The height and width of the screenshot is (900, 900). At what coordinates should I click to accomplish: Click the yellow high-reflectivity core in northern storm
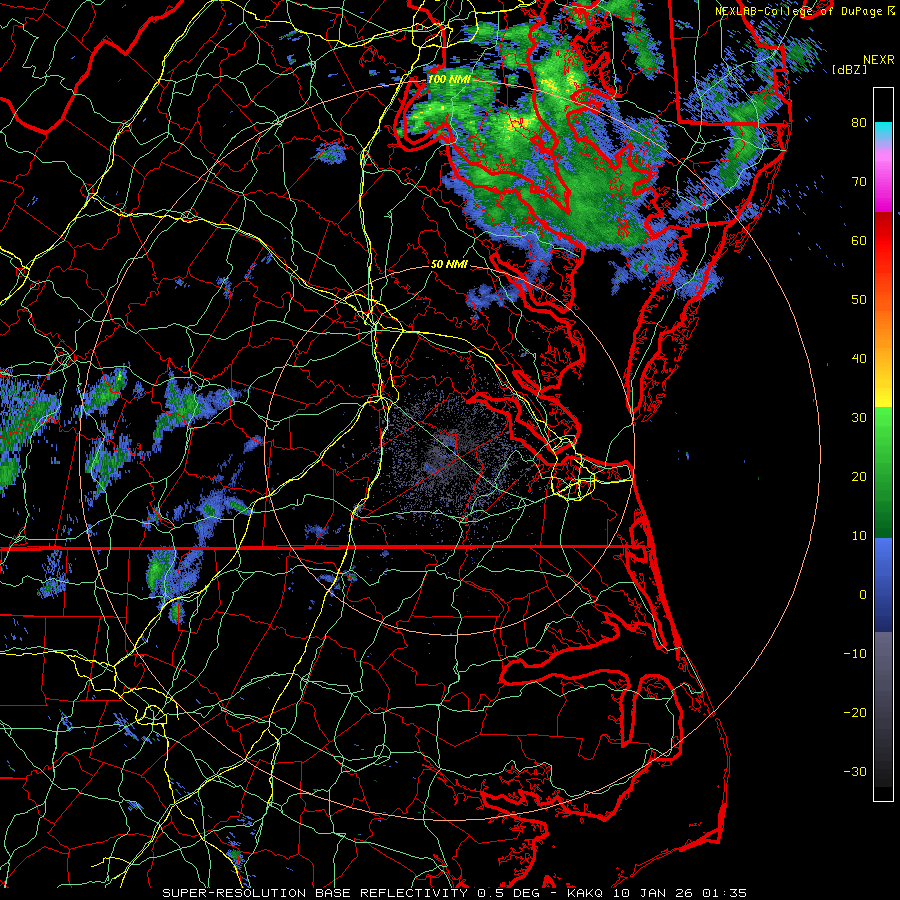(519, 122)
